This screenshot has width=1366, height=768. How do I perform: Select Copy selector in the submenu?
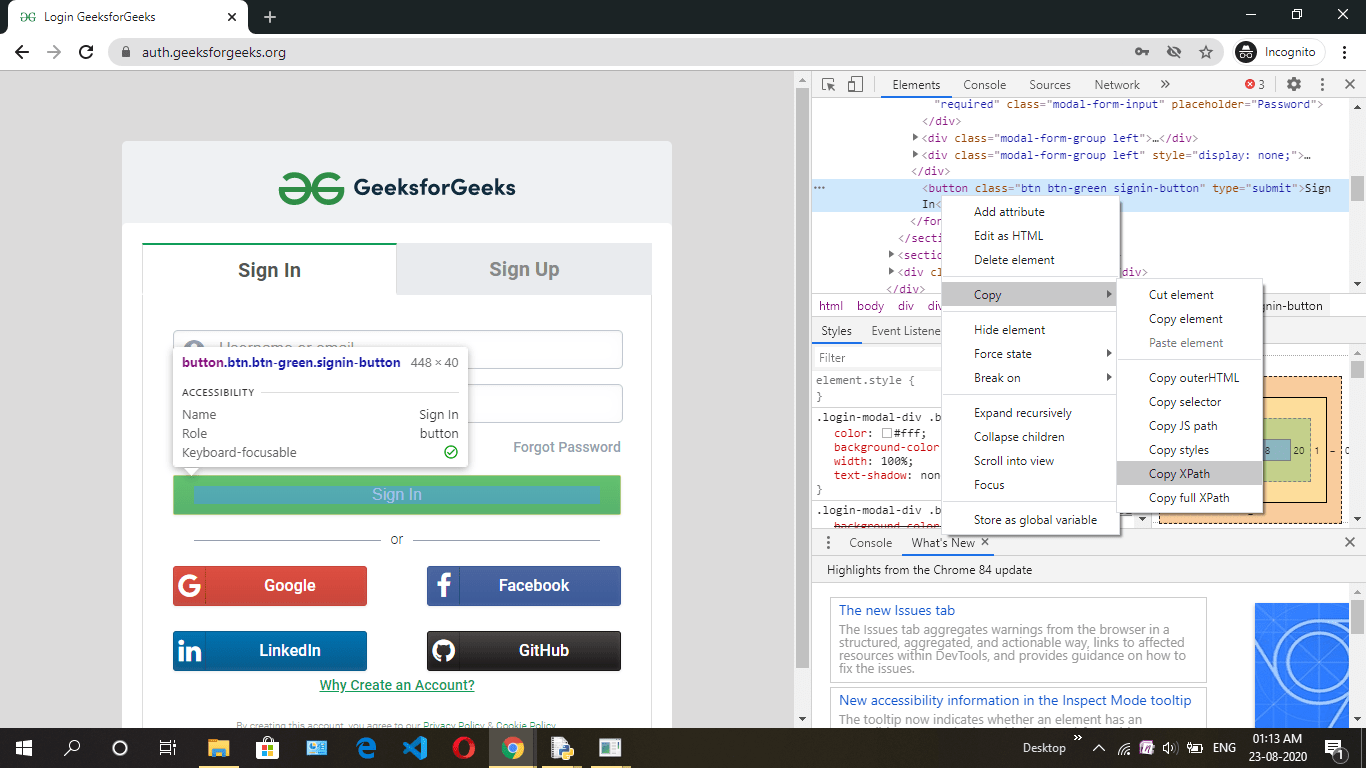[1190, 402]
